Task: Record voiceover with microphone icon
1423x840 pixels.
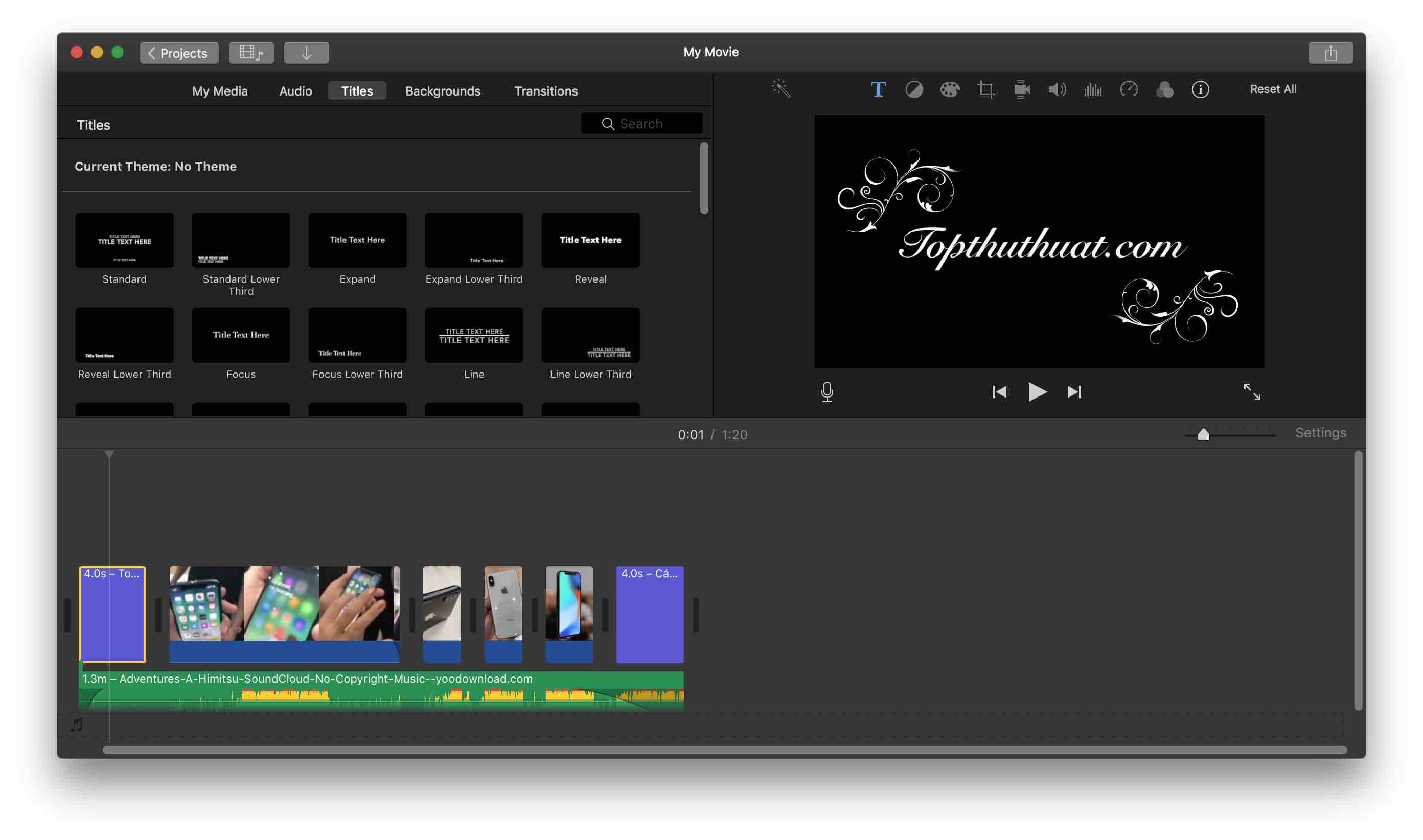Action: tap(827, 392)
